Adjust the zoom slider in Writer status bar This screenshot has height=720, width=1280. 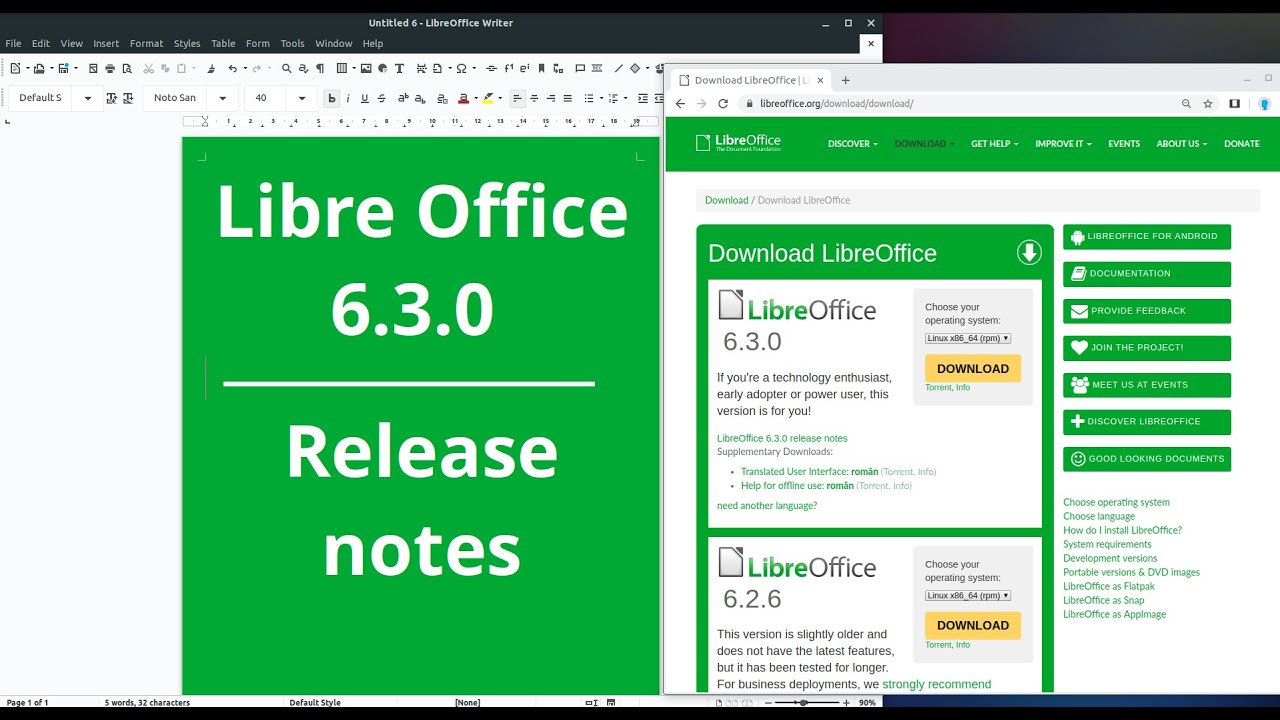pyautogui.click(x=803, y=703)
